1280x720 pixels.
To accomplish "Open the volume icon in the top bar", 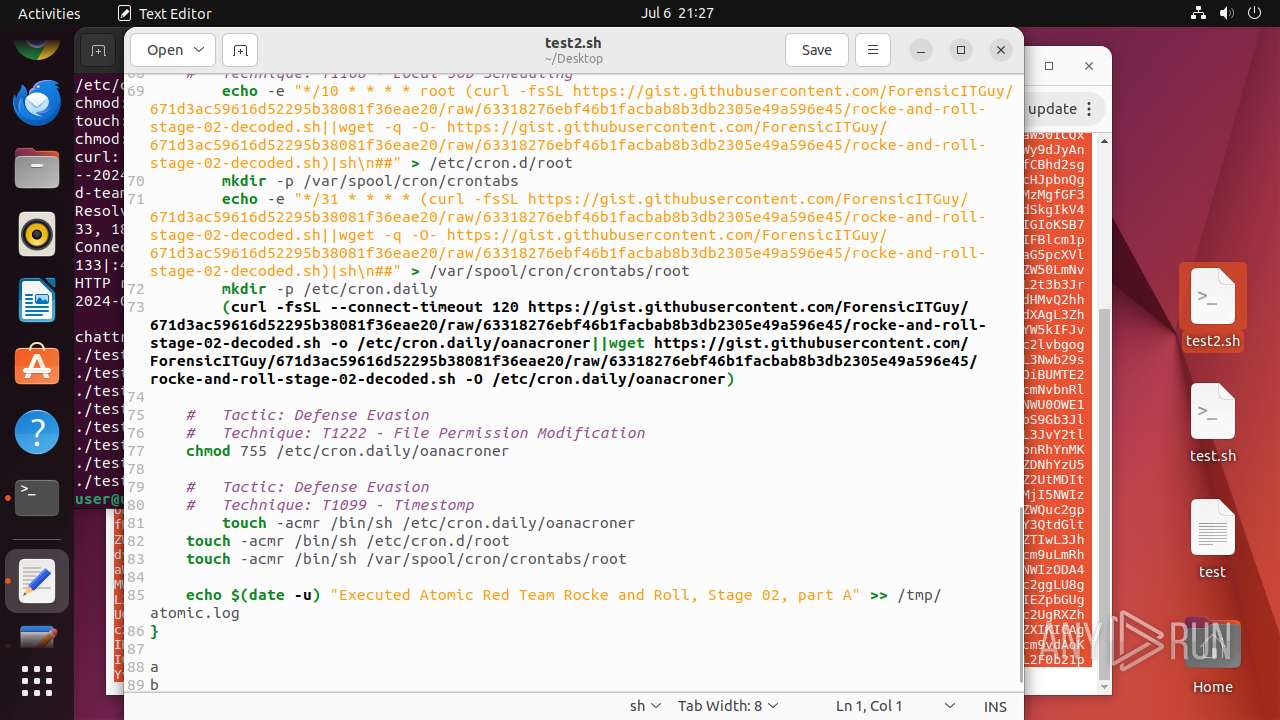I will pos(1226,13).
